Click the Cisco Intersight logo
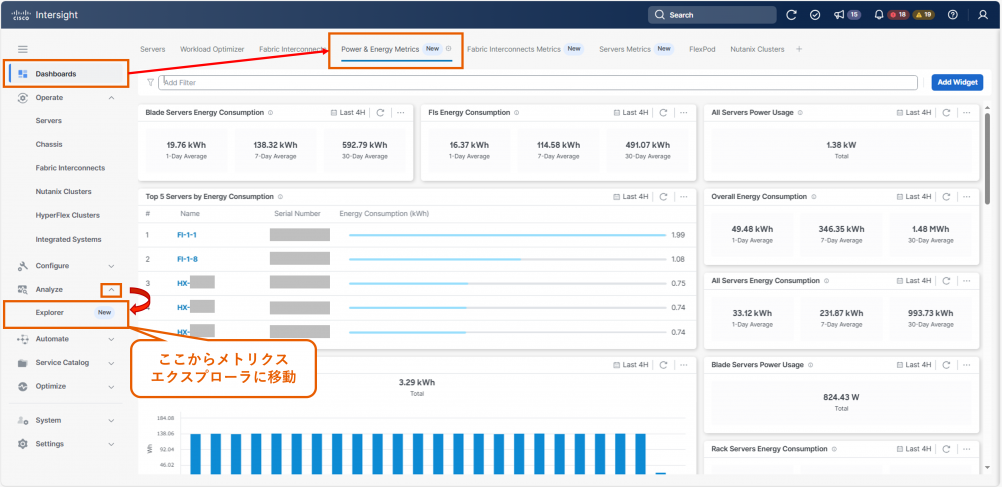The image size is (1002, 487). point(44,15)
